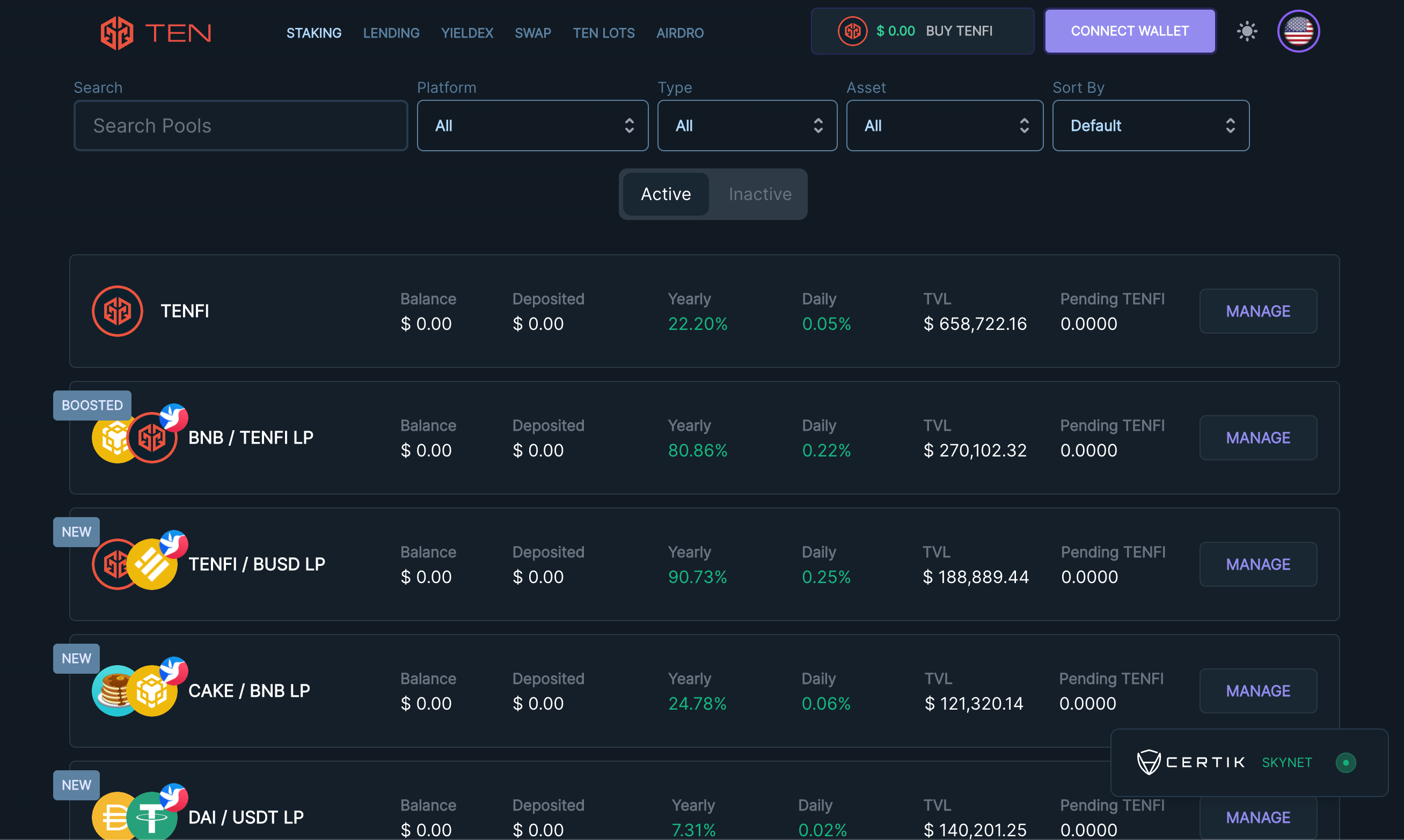Click the DAI / USDT LP pool name
The image size is (1404, 840).
coord(246,817)
